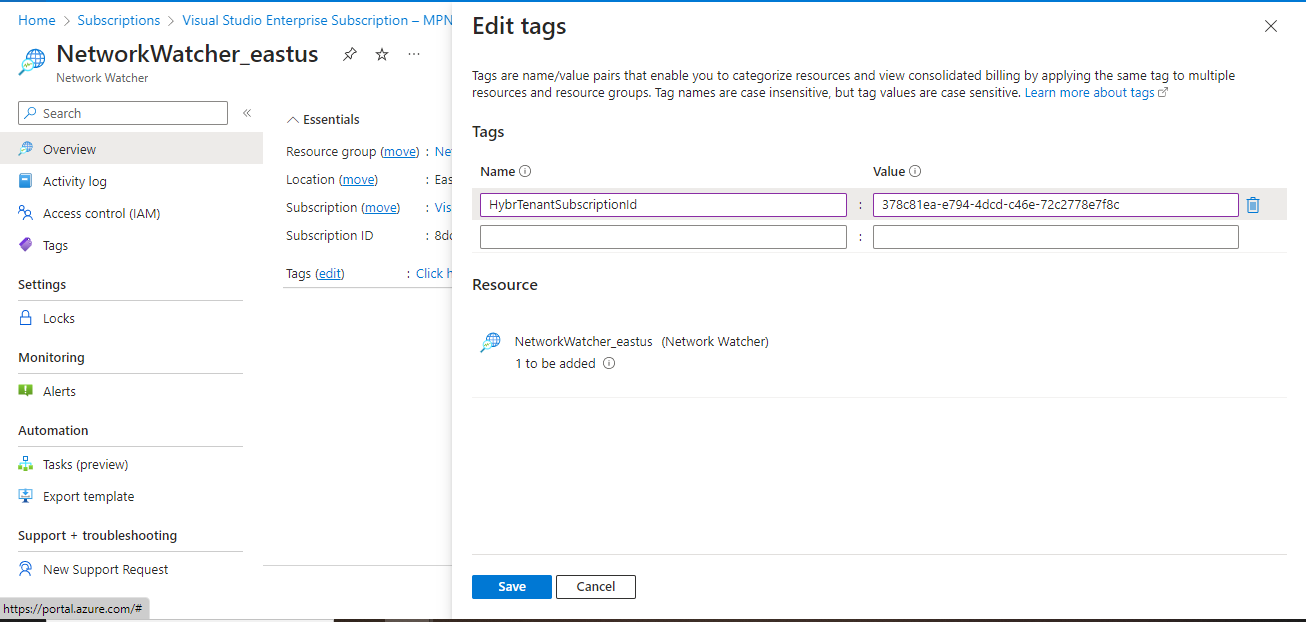The width and height of the screenshot is (1306, 622).
Task: Select Access control (IAM) menu item
Action: click(x=101, y=213)
